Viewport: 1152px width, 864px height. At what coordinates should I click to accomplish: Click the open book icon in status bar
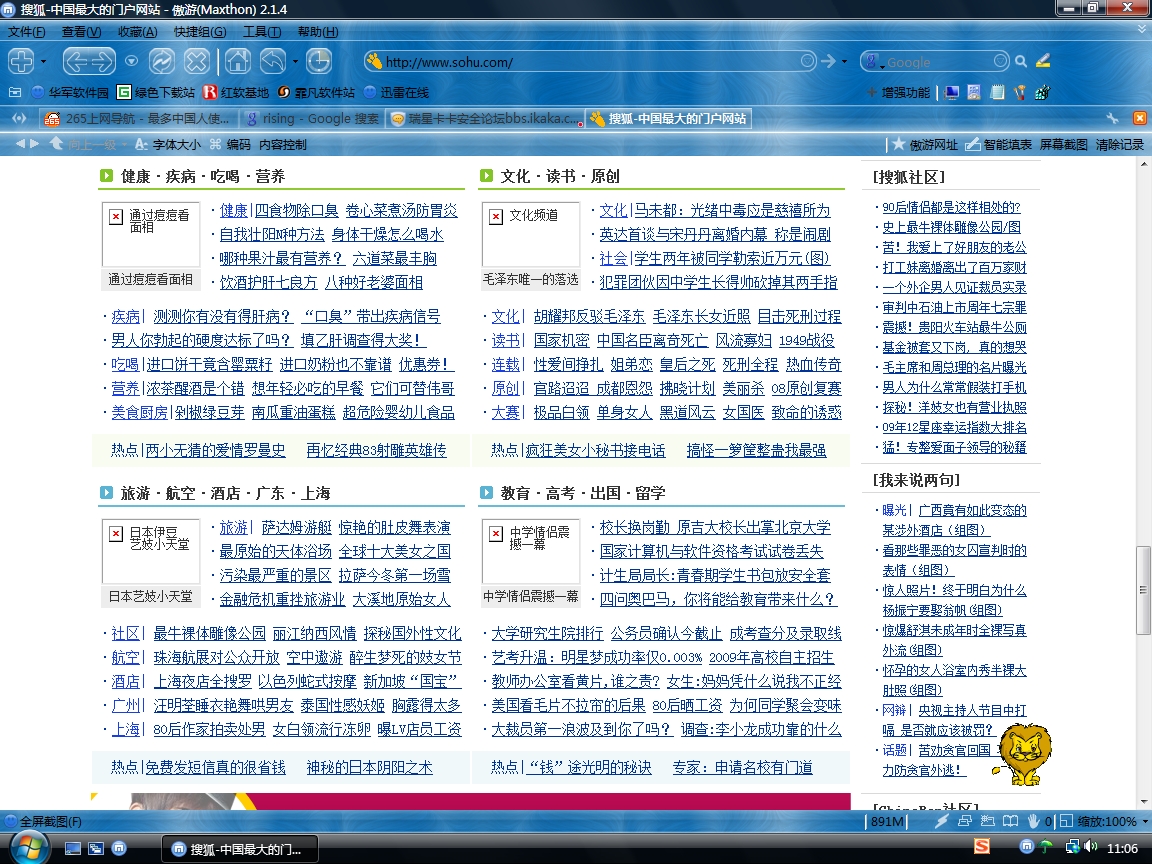click(x=1011, y=821)
